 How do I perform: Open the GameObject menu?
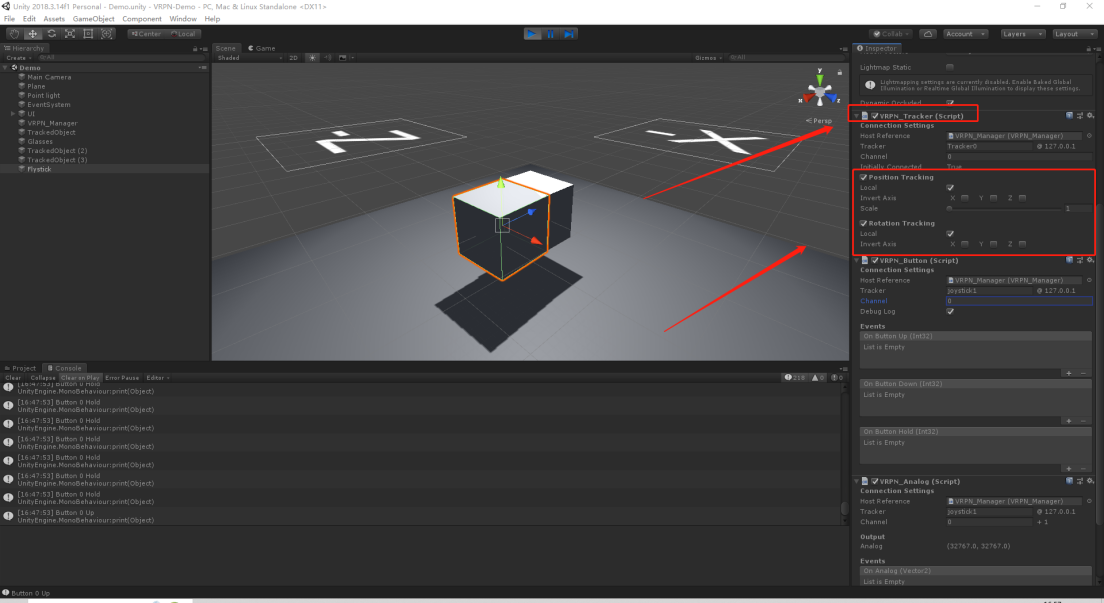[94, 19]
